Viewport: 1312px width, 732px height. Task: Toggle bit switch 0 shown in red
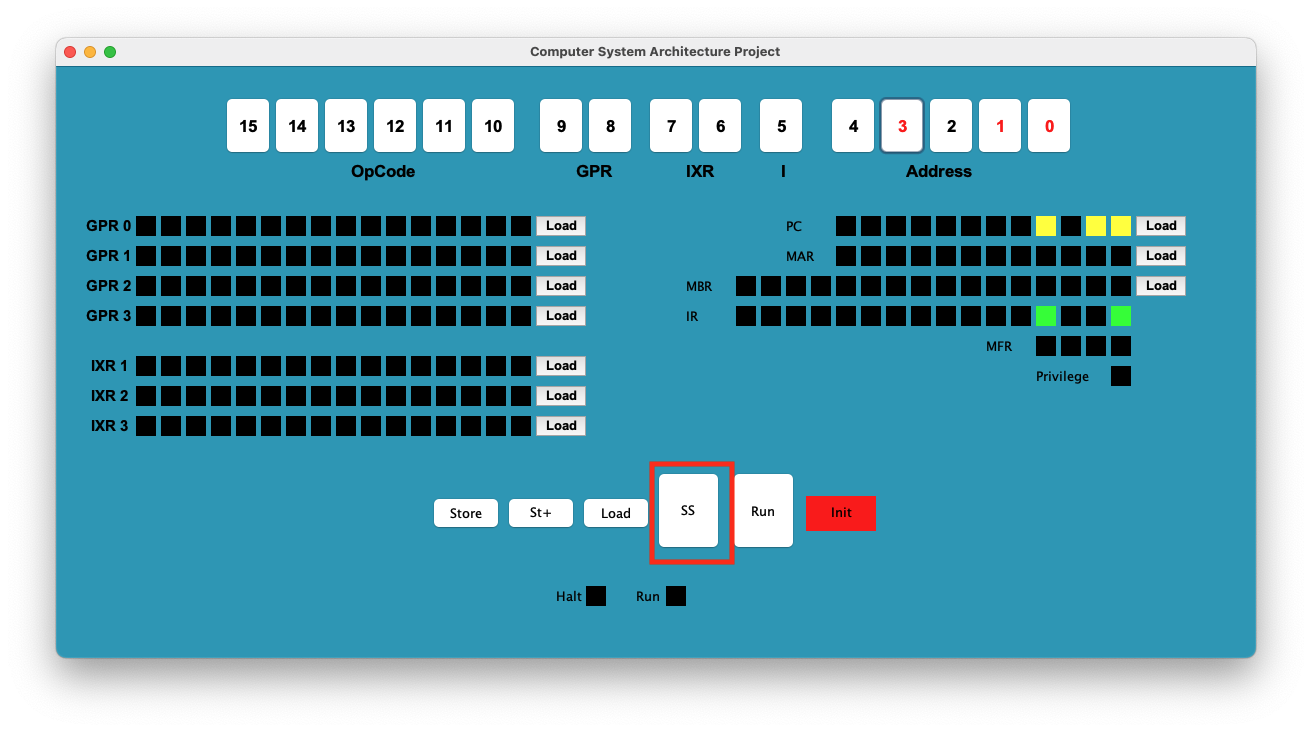(x=1049, y=126)
